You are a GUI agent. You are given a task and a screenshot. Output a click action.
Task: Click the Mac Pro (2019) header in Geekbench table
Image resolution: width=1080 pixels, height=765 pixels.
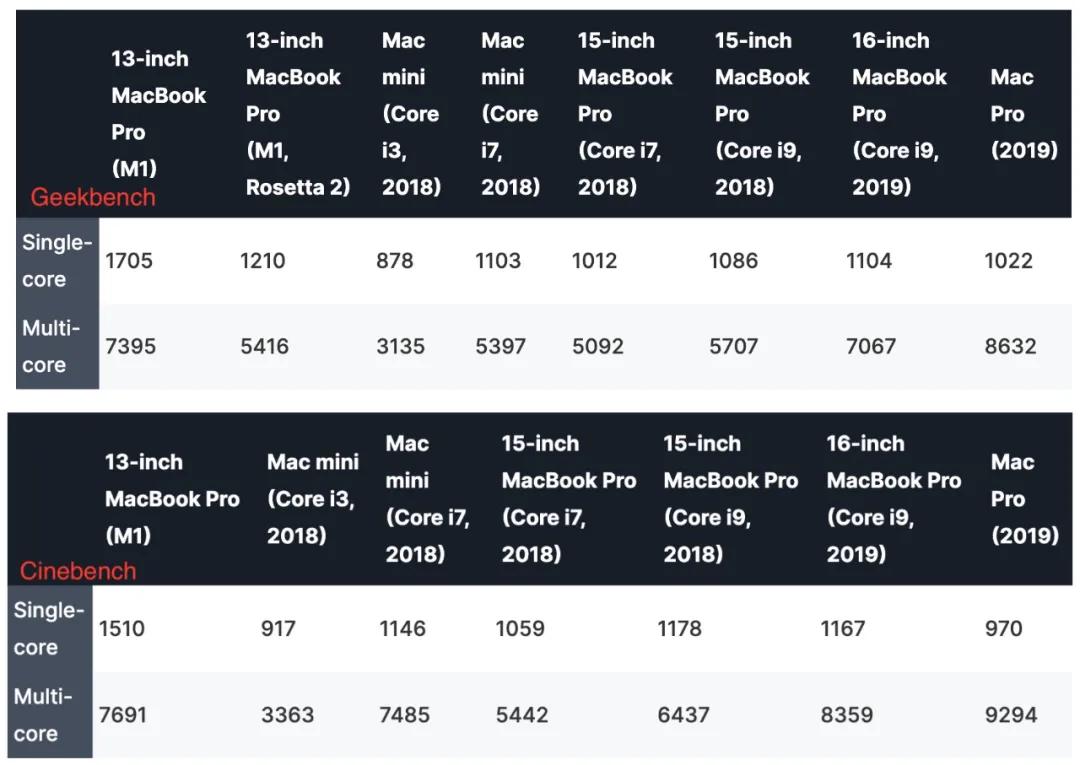(1023, 113)
